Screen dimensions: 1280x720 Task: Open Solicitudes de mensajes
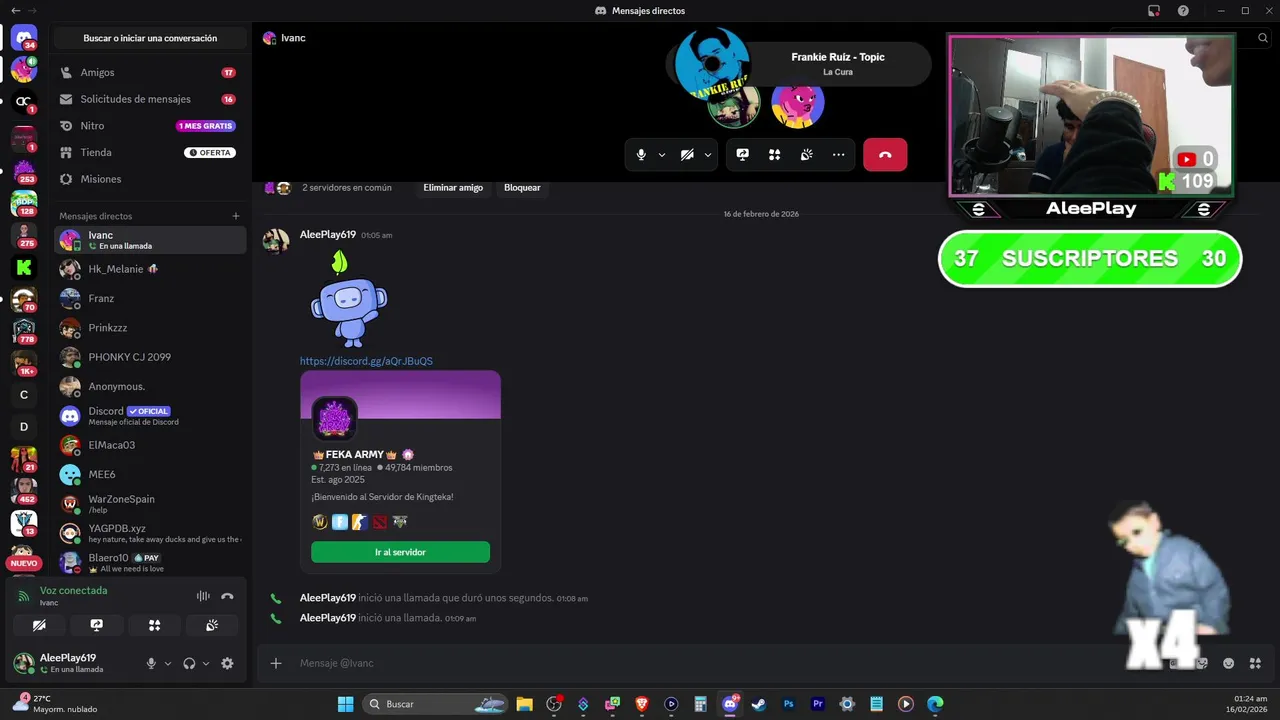click(148, 99)
